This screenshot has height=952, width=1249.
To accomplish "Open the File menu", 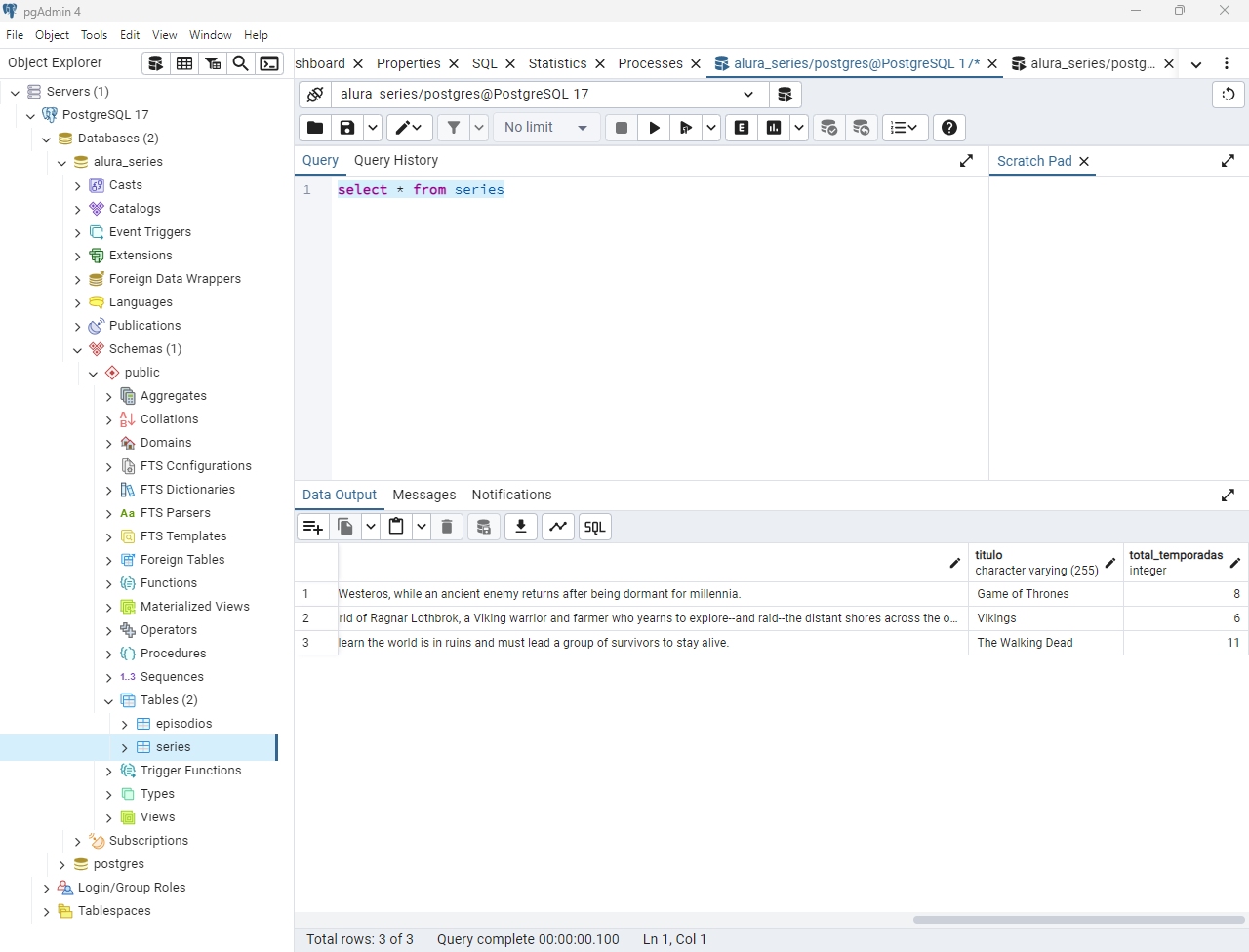I will 15,35.
